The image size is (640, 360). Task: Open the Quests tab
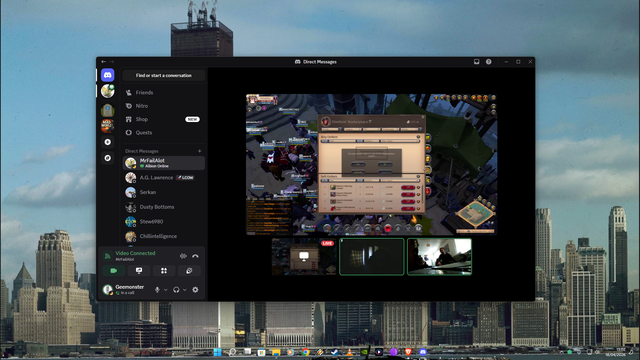pos(164,133)
